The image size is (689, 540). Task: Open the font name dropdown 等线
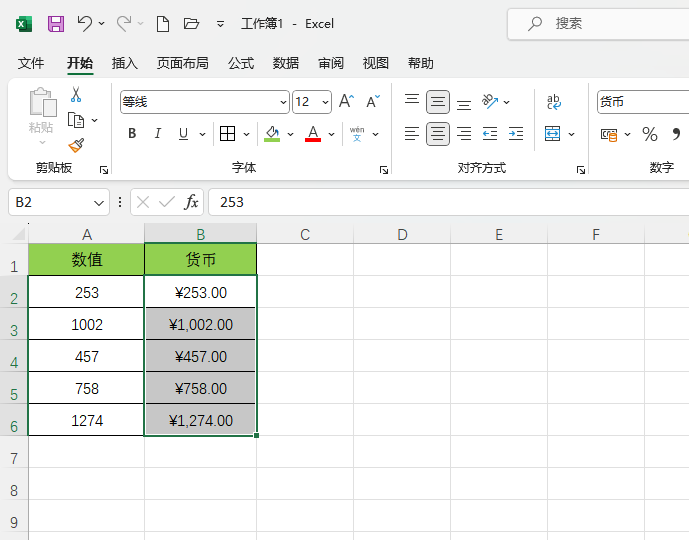tap(283, 102)
